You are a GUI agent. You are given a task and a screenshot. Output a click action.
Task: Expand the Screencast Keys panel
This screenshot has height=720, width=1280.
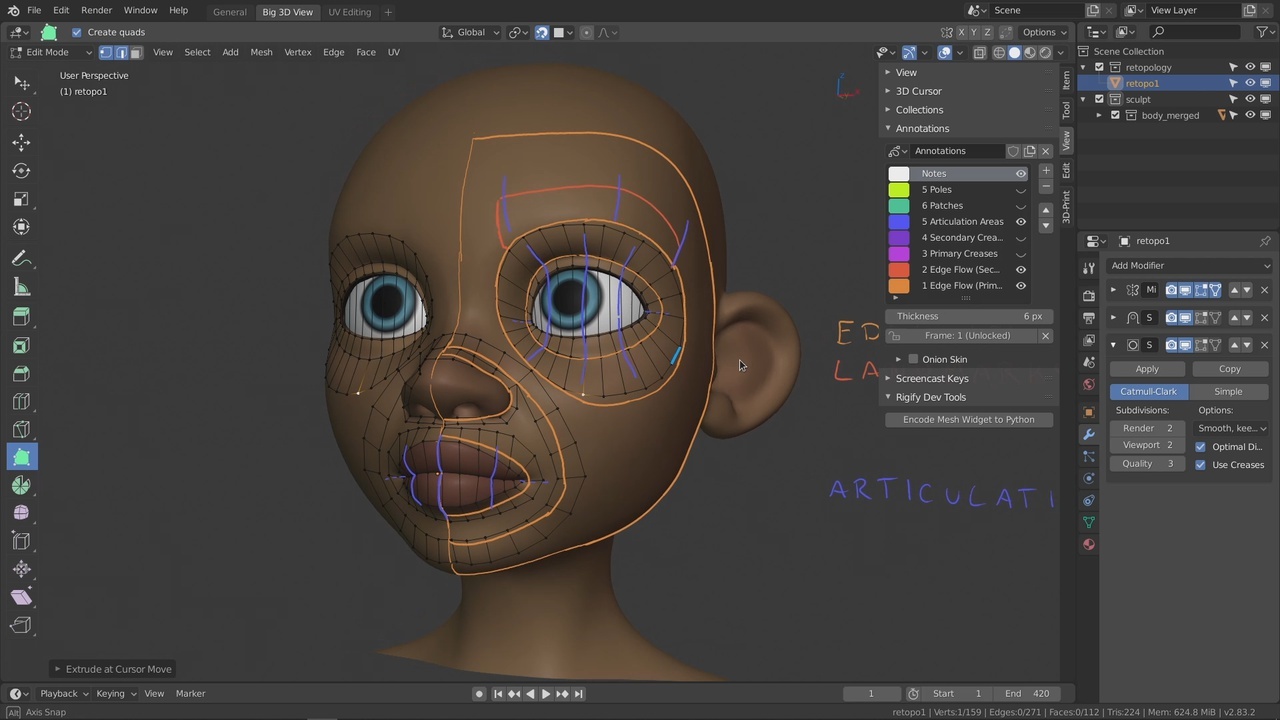click(931, 379)
